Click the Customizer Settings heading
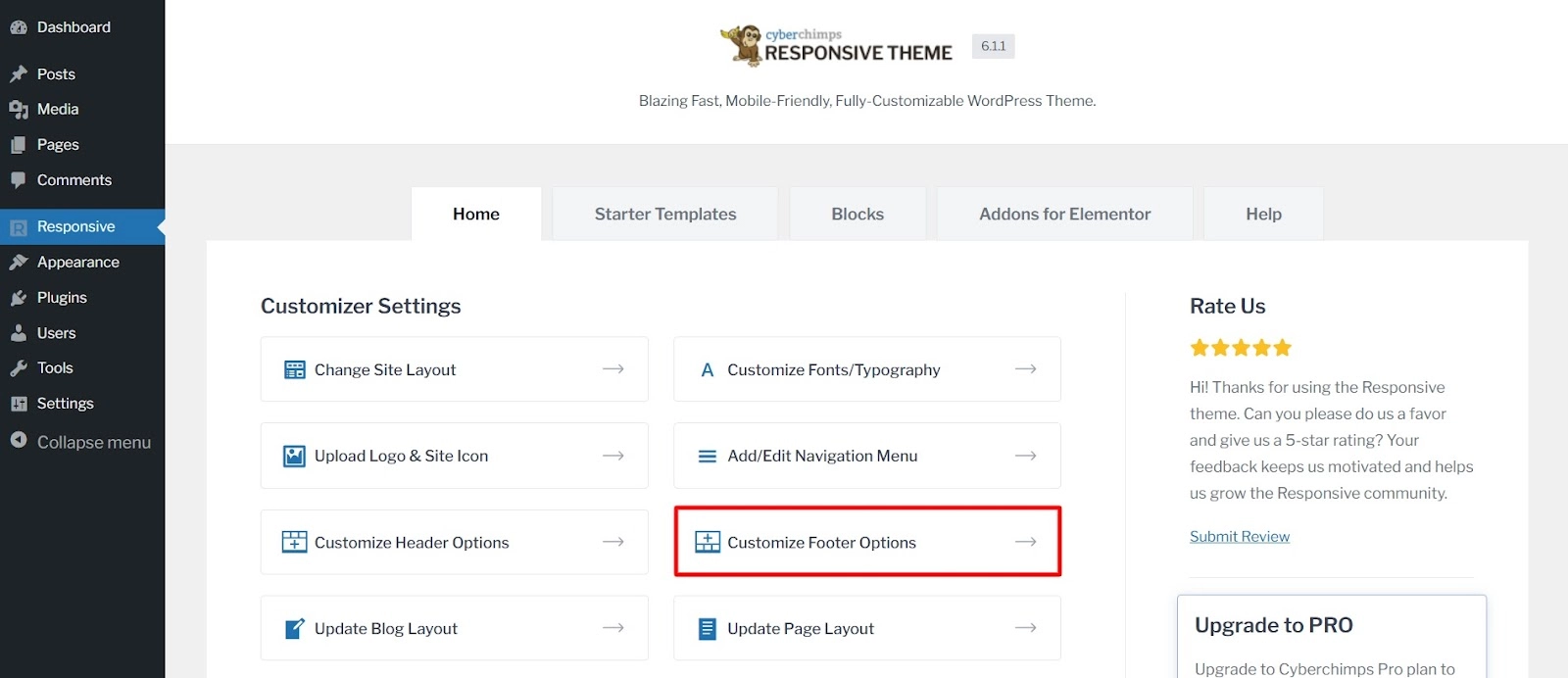Viewport: 1568px width, 678px height. tap(361, 307)
